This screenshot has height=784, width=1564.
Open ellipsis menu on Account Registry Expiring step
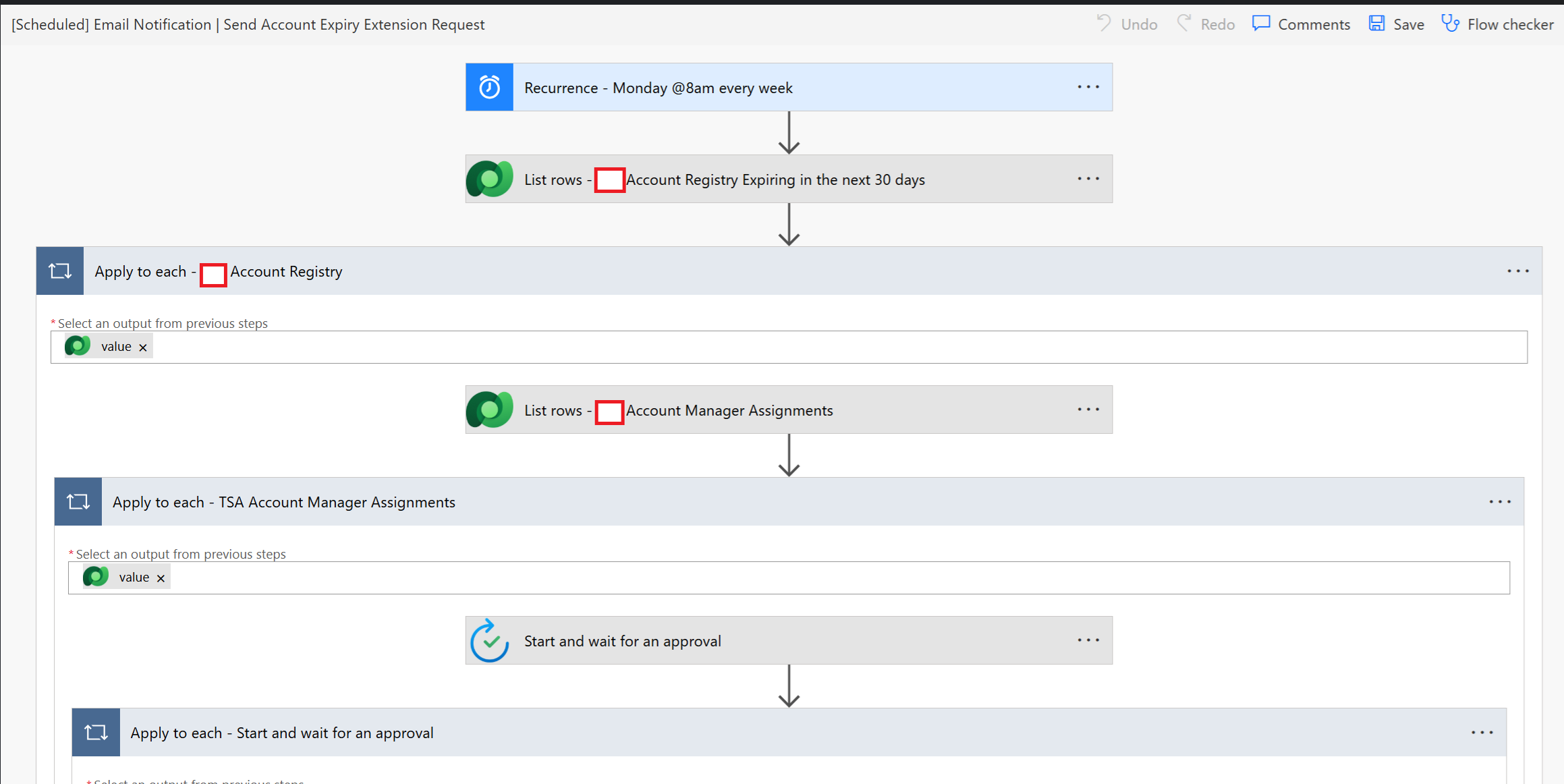[x=1088, y=179]
